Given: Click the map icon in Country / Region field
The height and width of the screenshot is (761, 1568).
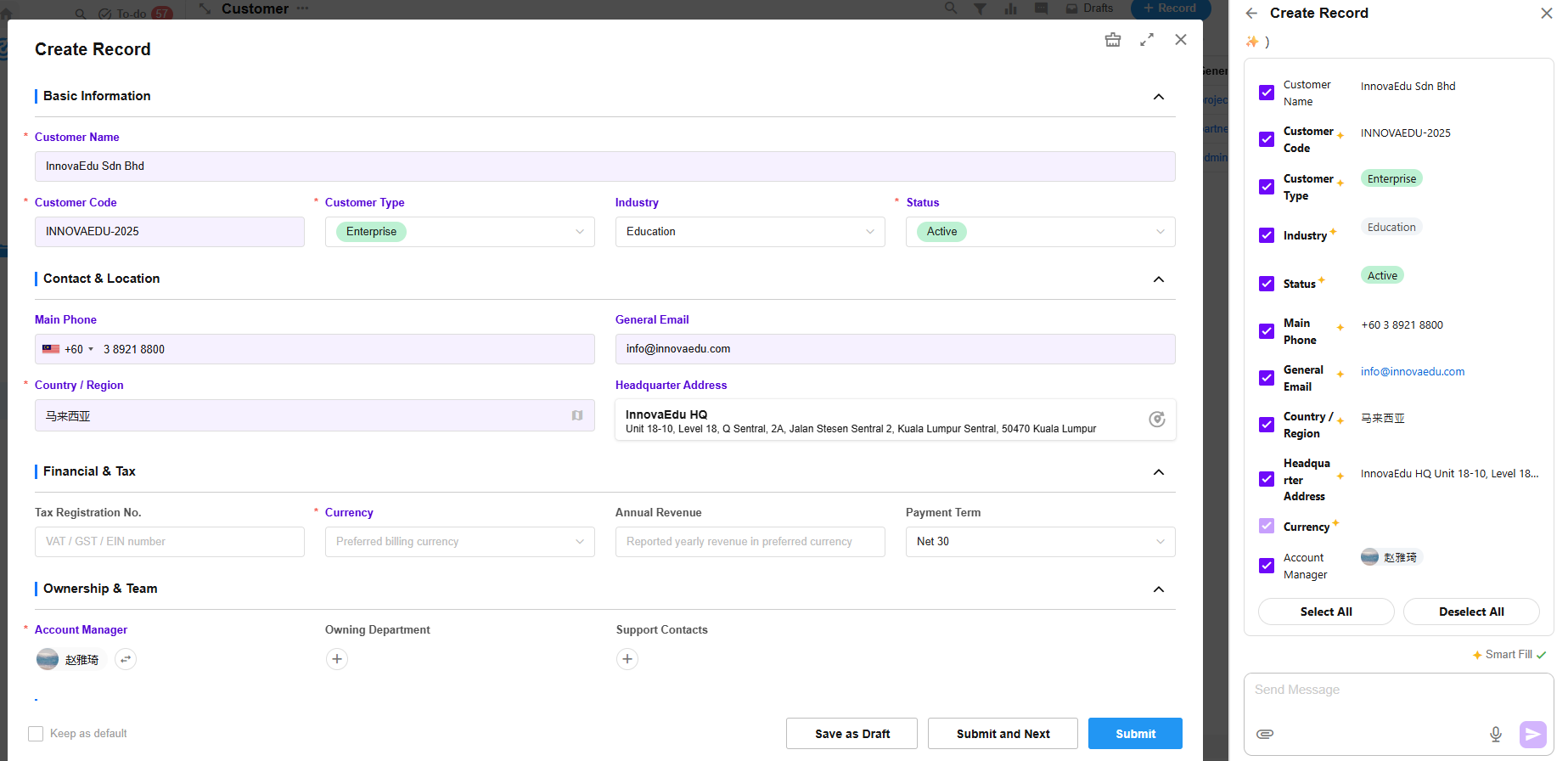Looking at the screenshot, I should 577,415.
